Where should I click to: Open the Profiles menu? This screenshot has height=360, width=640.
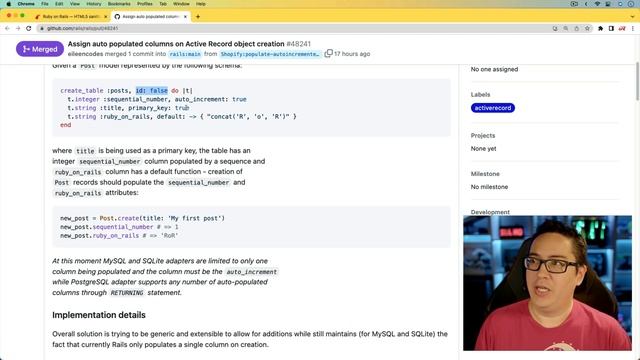(x=144, y=4)
